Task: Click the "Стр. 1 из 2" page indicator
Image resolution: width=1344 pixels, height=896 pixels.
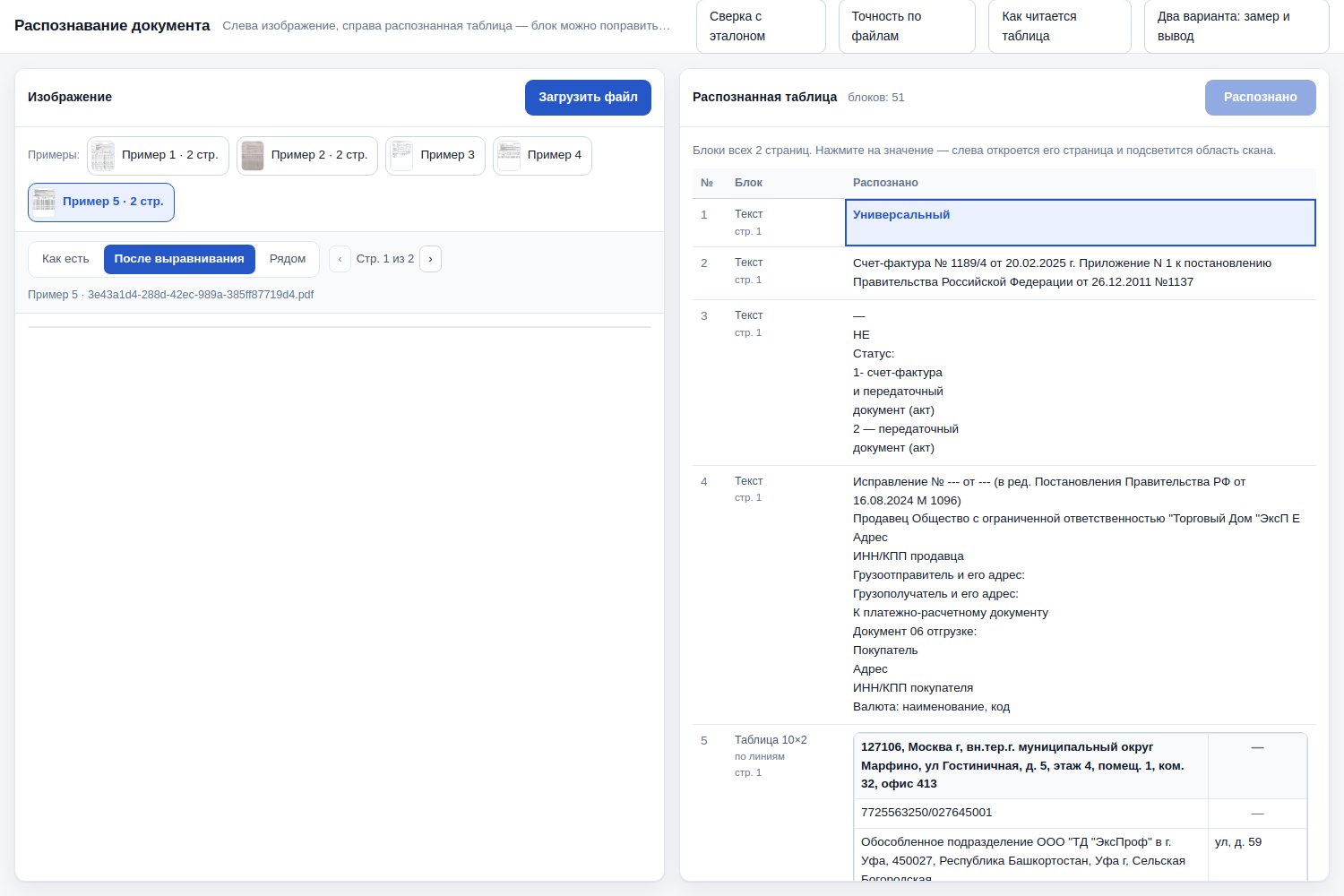Action: pyautogui.click(x=385, y=259)
